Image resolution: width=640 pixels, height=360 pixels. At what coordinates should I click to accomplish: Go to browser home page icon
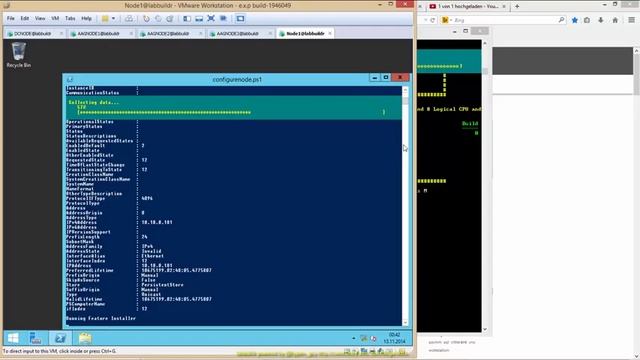tap(615, 20)
